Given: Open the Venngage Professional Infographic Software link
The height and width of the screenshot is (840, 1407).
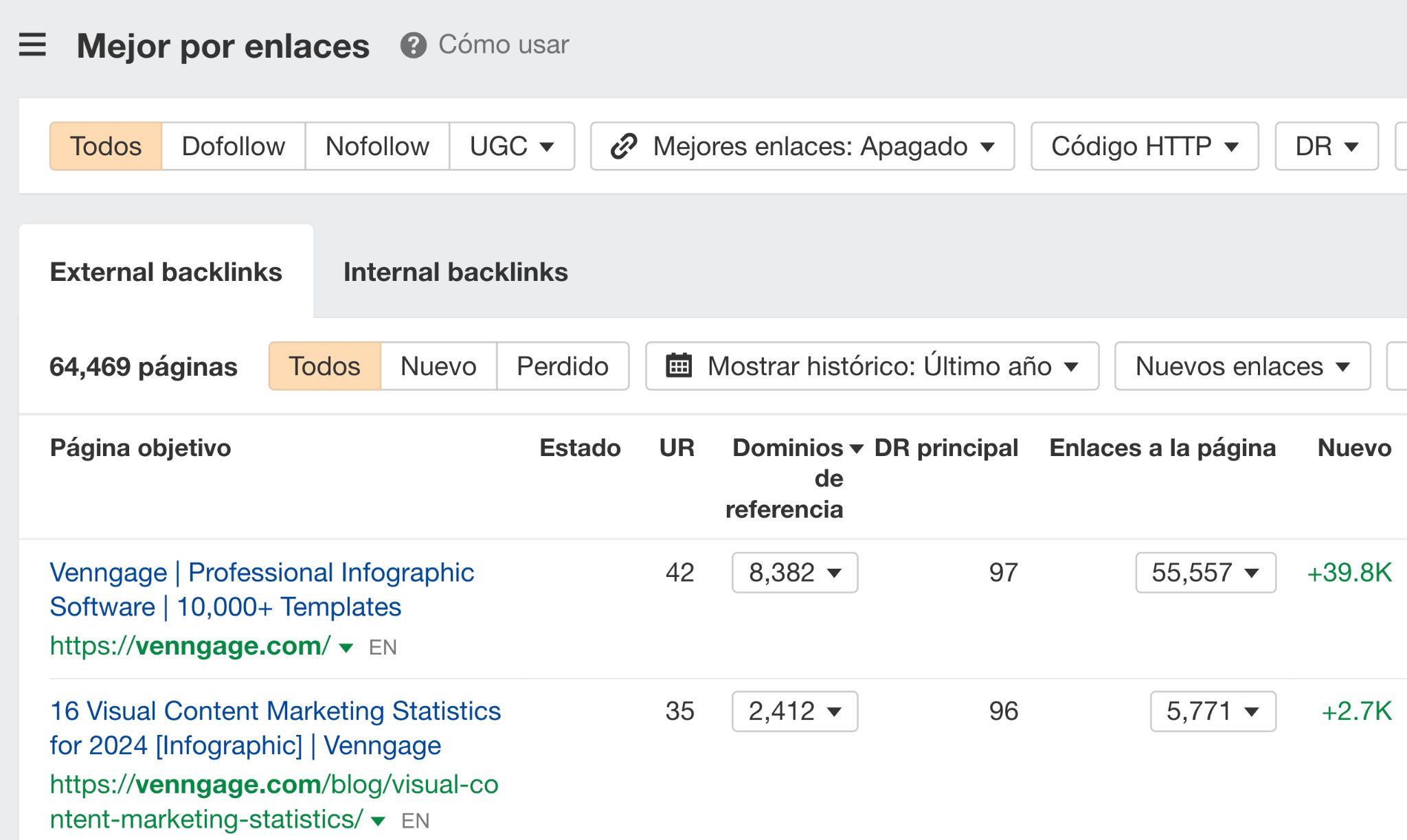Looking at the screenshot, I should pos(261,589).
